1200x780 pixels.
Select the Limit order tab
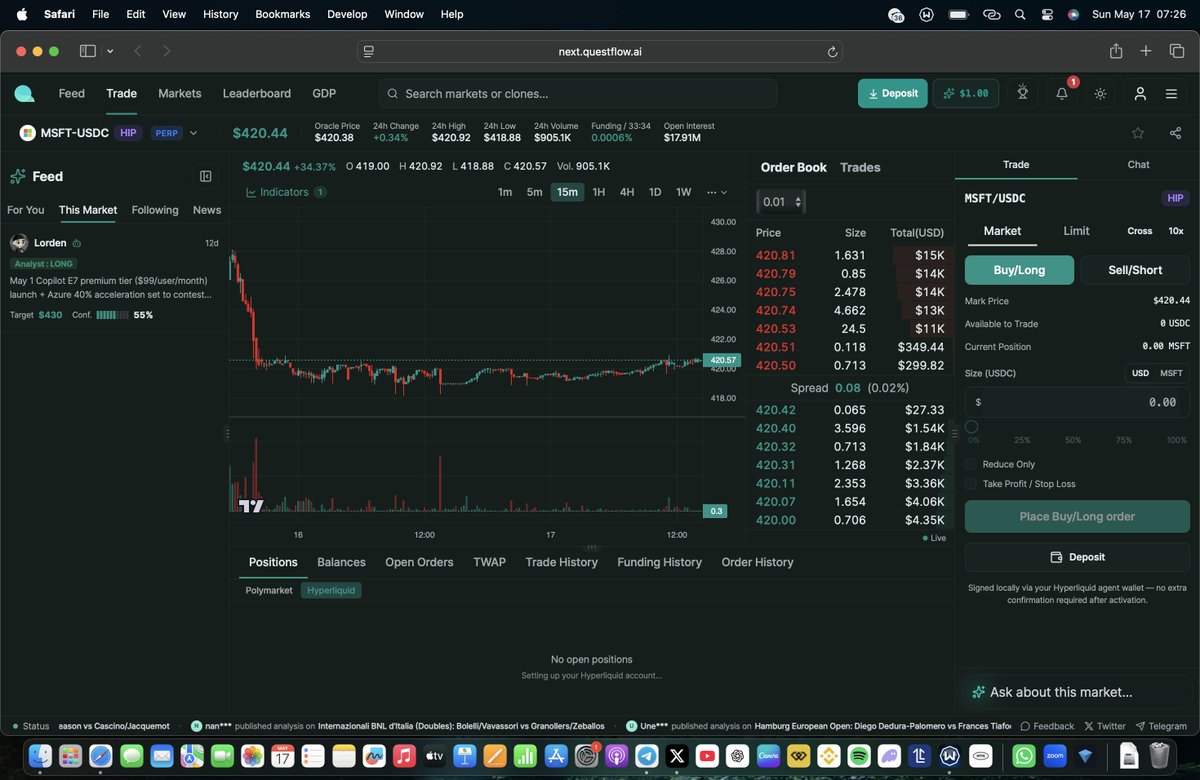tap(1076, 231)
